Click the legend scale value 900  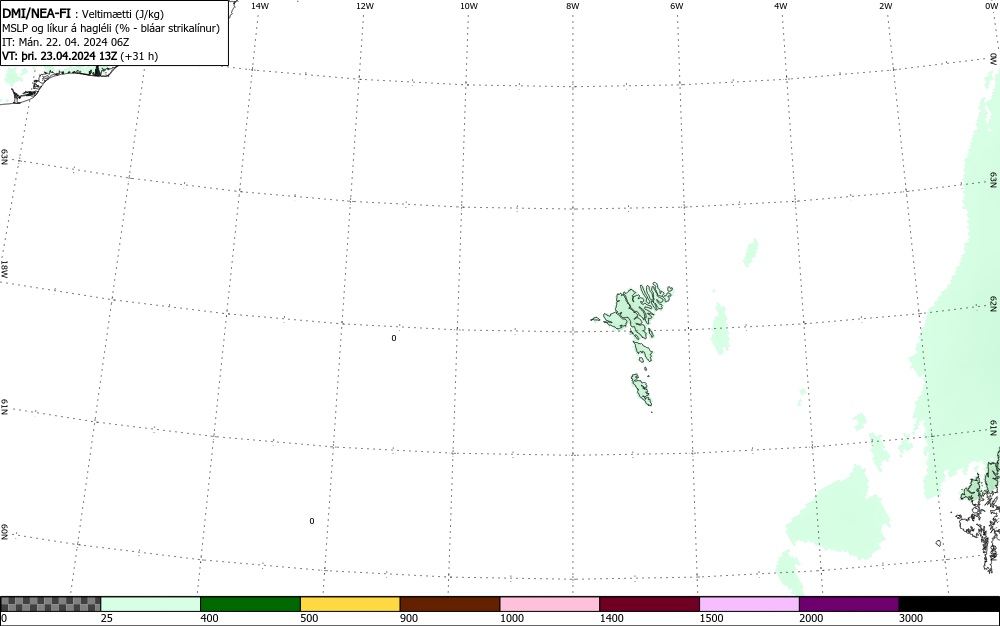[x=409, y=618]
